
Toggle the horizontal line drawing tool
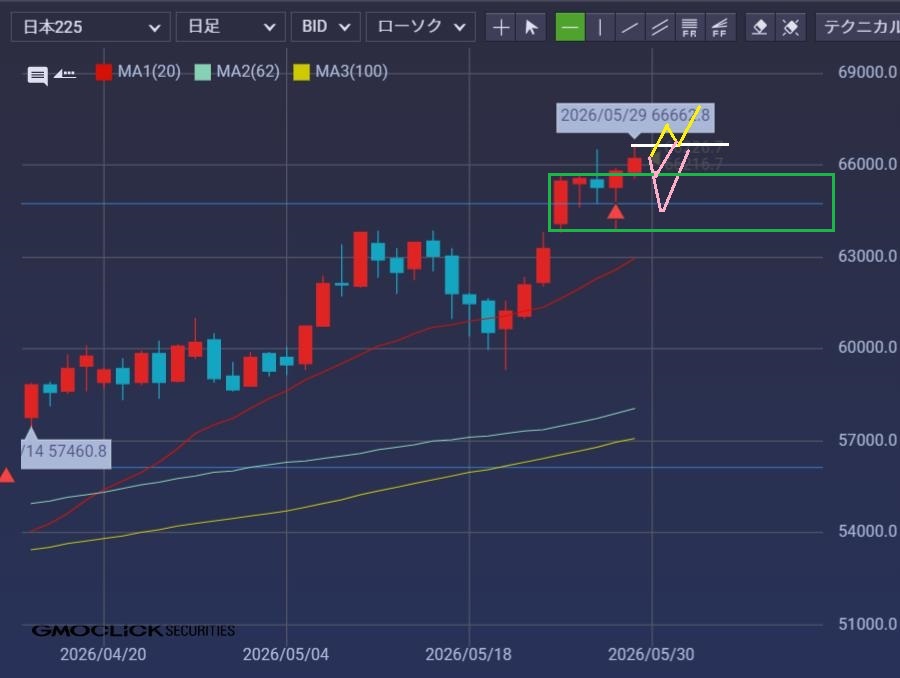click(x=570, y=27)
